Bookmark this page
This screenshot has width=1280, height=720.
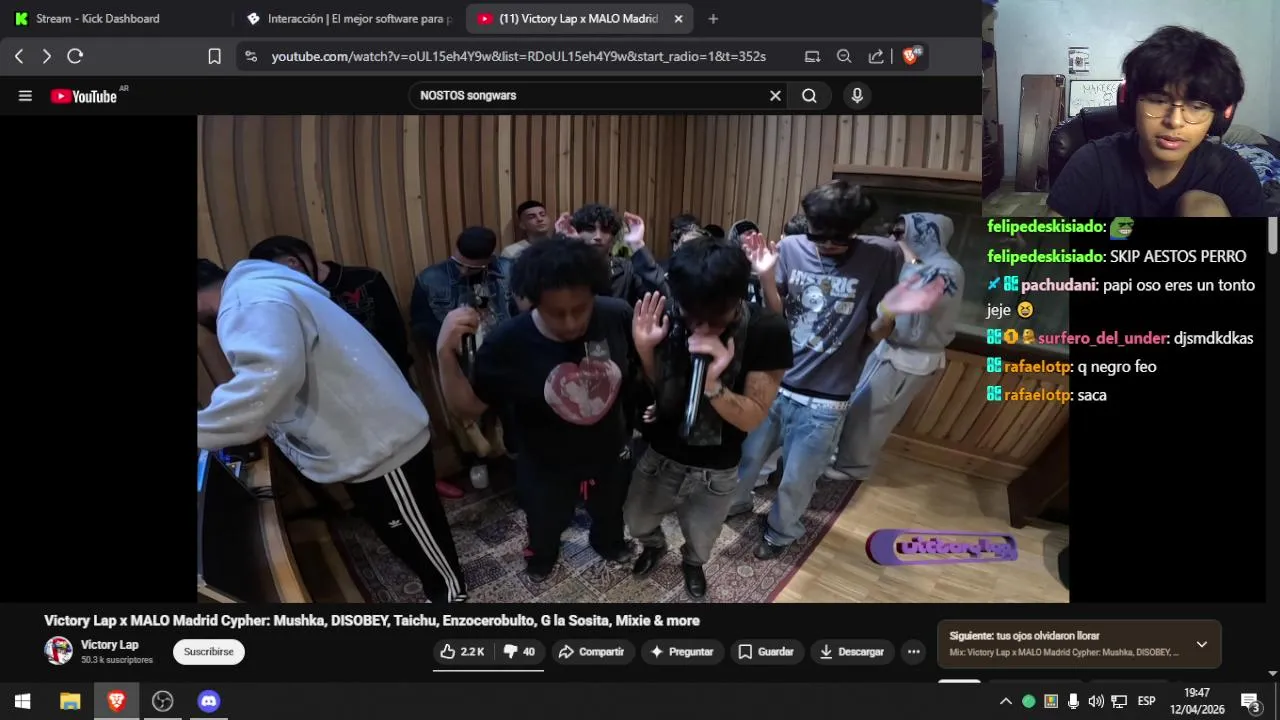pyautogui.click(x=214, y=57)
